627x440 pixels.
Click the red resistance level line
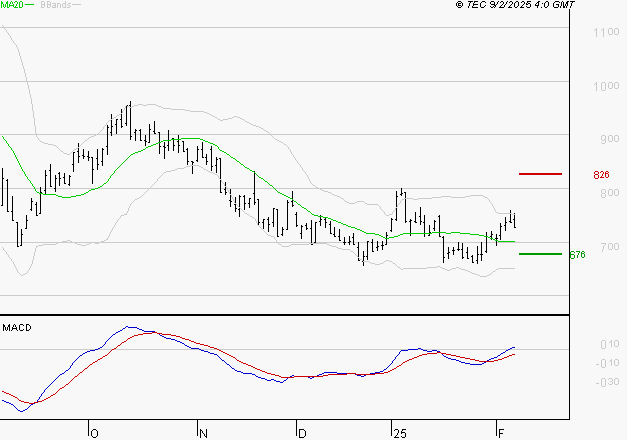(x=540, y=174)
